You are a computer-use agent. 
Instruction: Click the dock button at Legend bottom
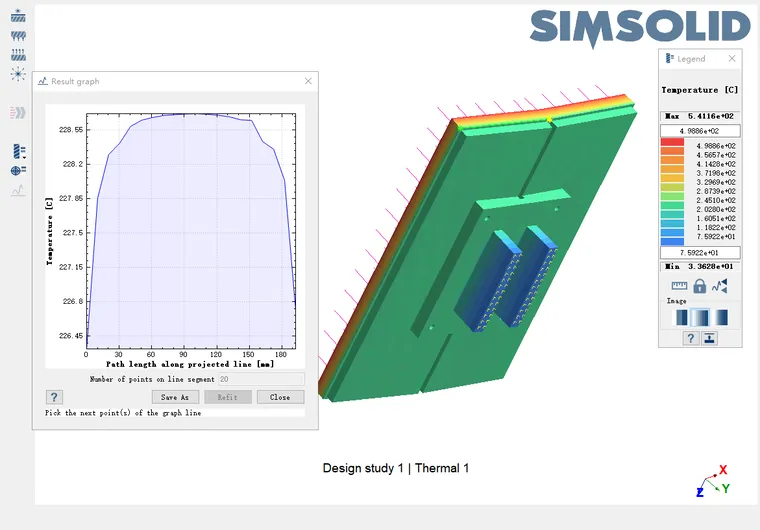[709, 339]
